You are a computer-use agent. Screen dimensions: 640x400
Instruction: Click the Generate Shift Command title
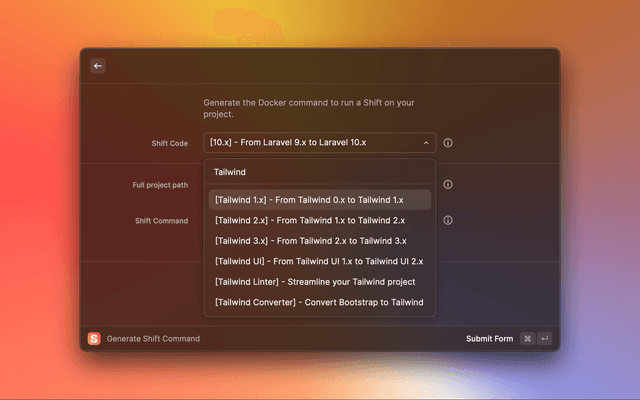coord(153,339)
